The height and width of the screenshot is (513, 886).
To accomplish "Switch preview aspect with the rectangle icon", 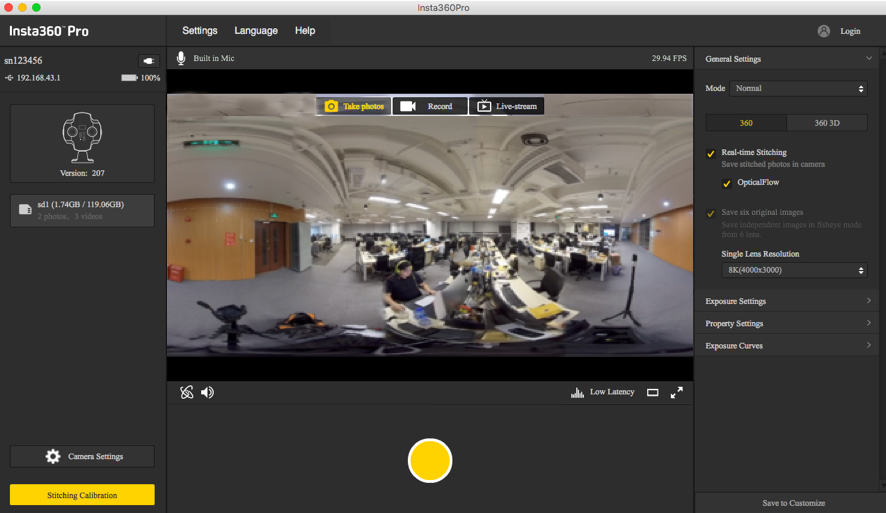I will [x=653, y=392].
